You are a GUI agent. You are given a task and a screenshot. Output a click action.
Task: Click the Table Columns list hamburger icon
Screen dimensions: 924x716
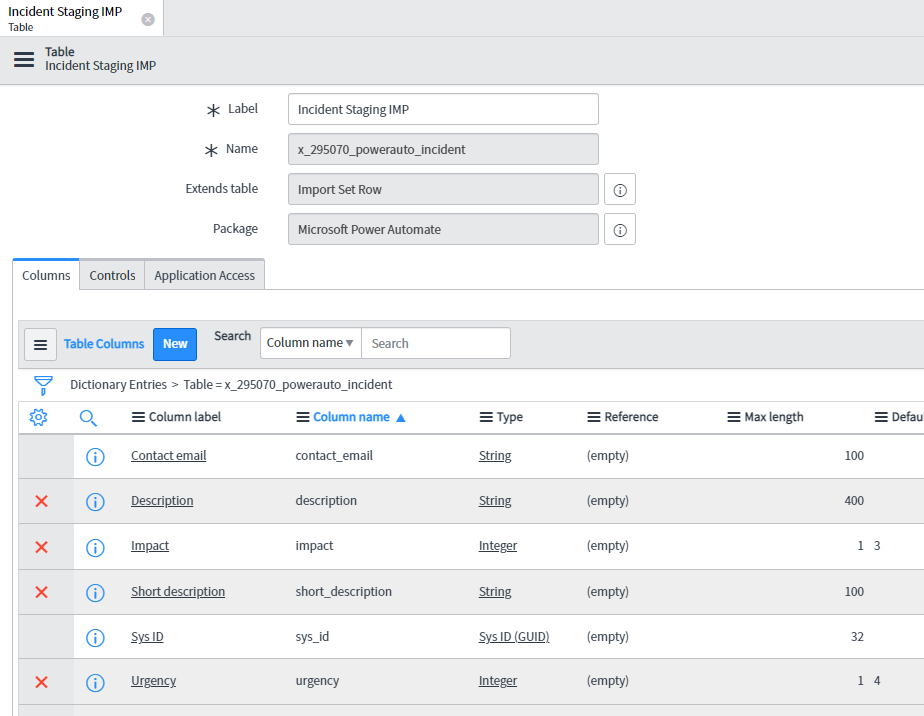(40, 344)
